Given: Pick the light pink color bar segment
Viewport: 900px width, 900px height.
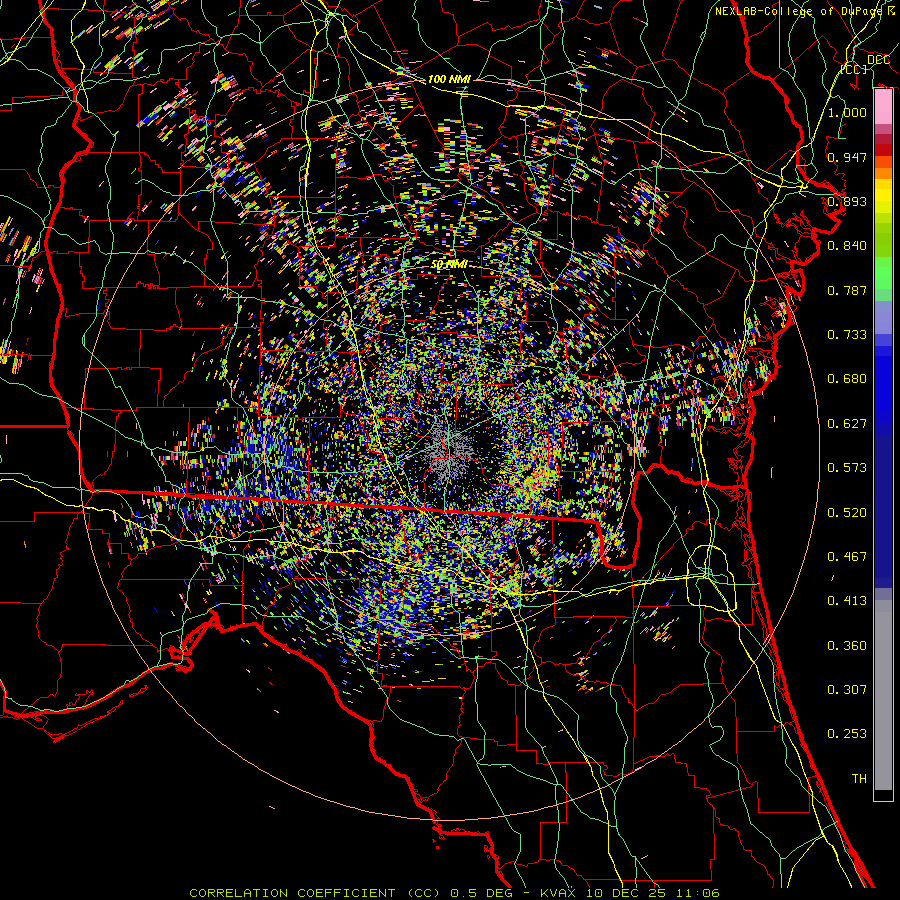Looking at the screenshot, I should pos(883,107).
